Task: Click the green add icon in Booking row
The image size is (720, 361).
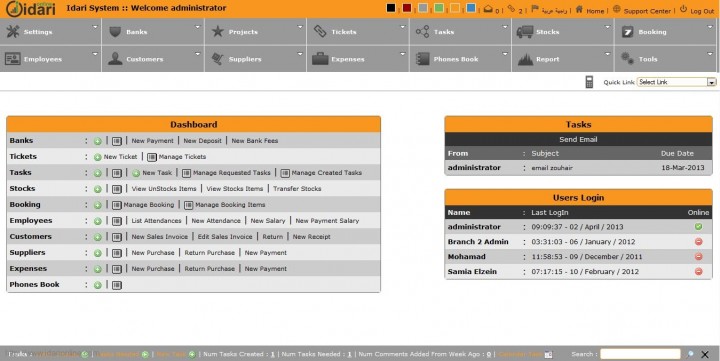Action: pos(97,205)
